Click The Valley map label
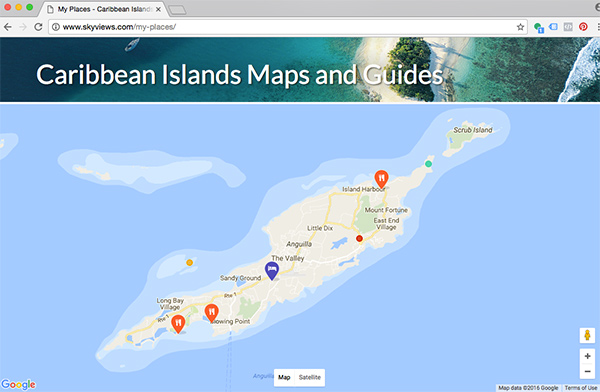Screen dimensions: 600x392 (288, 258)
